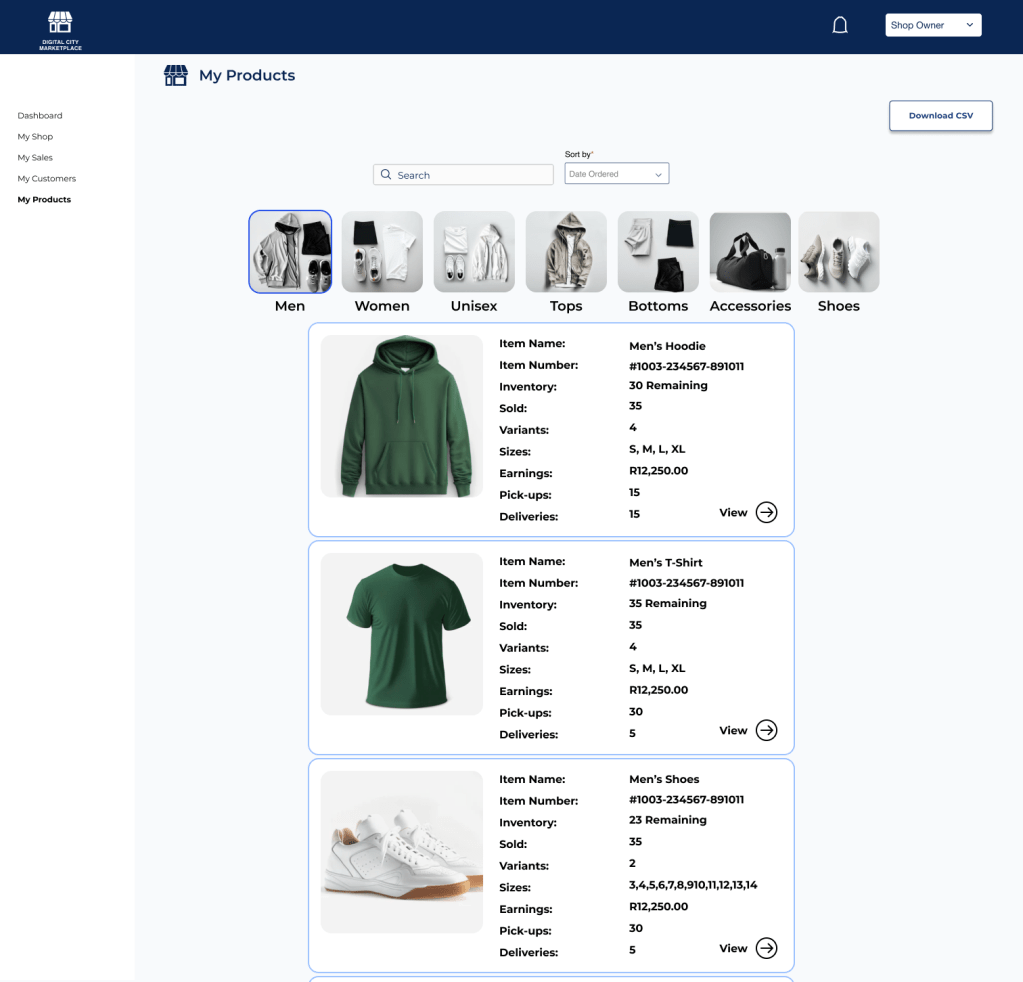Click the notification bell icon

coord(840,25)
